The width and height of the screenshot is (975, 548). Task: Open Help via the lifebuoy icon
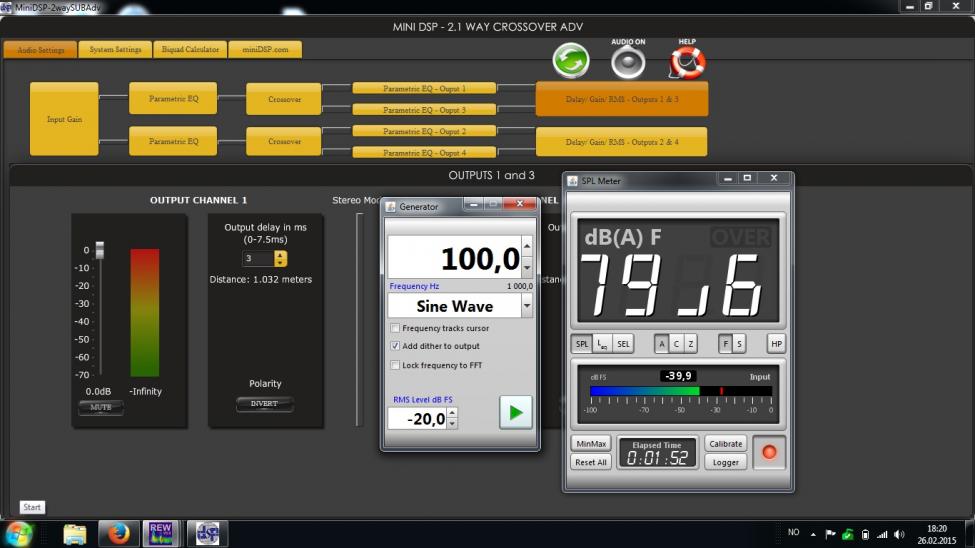pos(687,62)
